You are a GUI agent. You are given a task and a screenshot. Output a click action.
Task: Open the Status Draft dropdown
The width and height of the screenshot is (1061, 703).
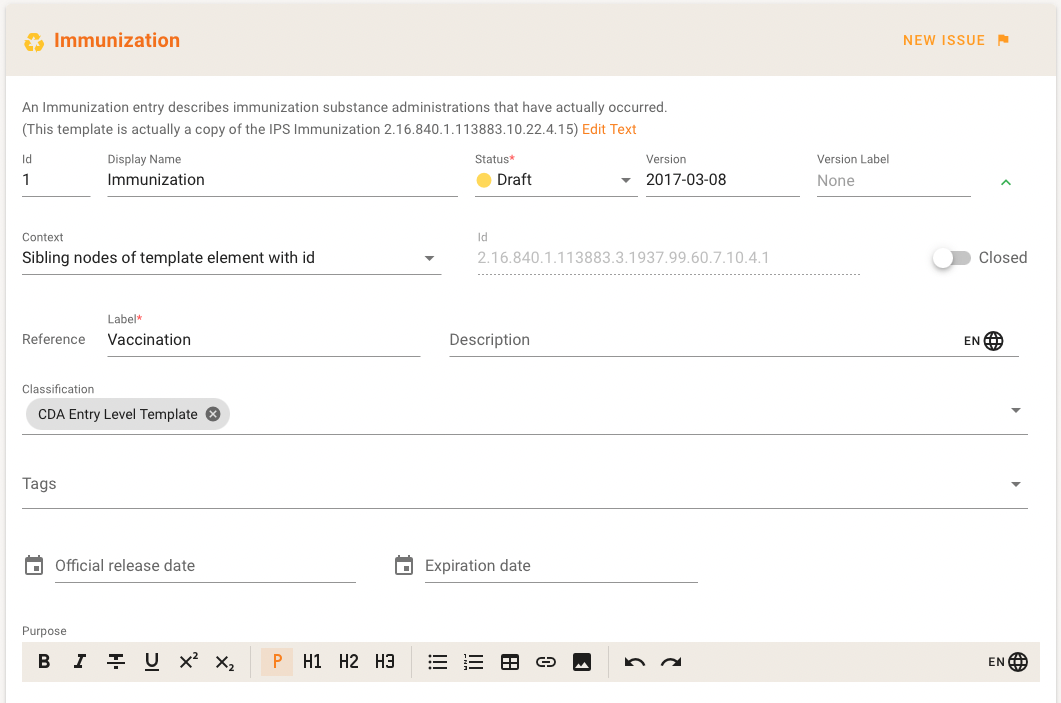626,181
